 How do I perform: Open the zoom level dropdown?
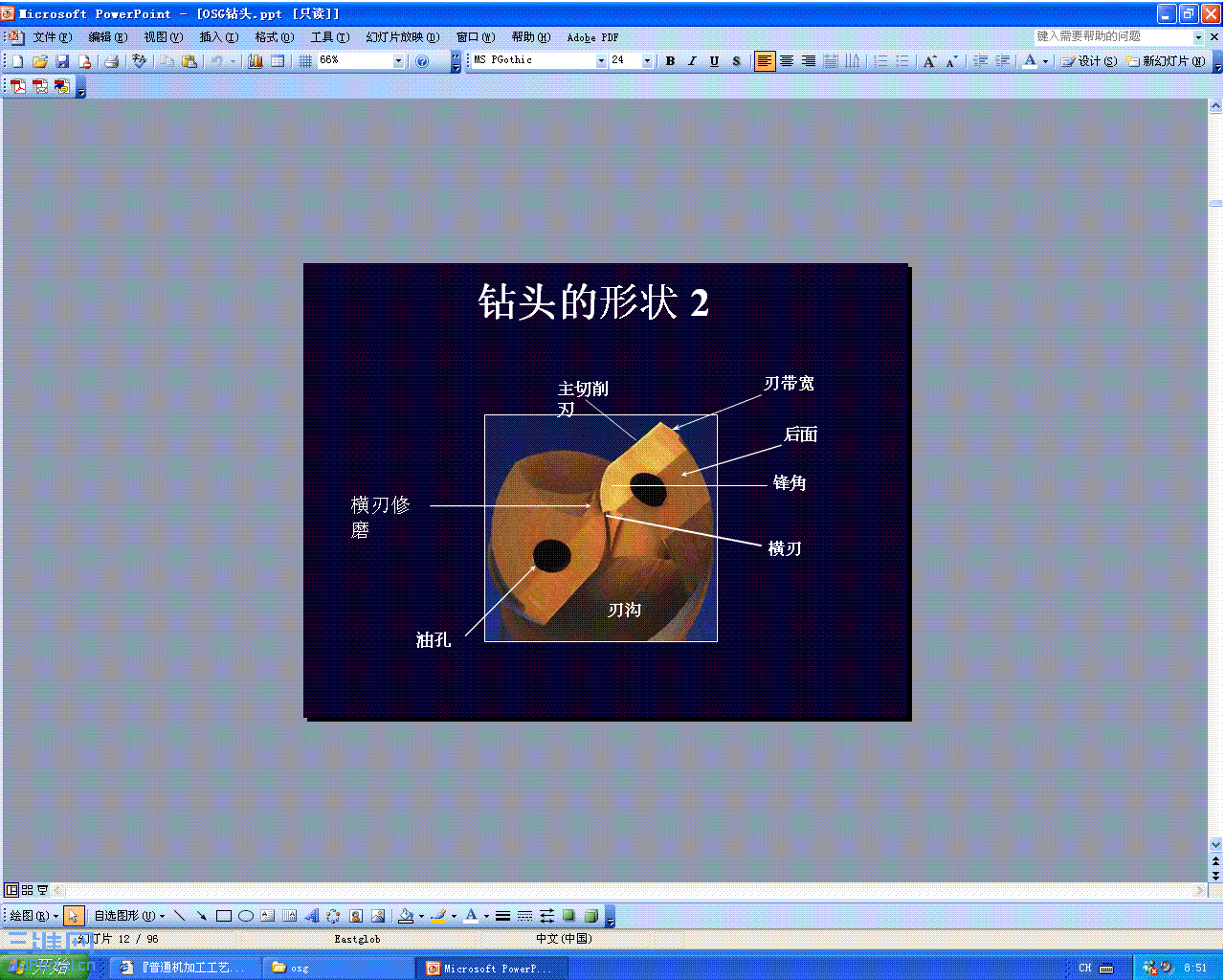pyautogui.click(x=399, y=60)
